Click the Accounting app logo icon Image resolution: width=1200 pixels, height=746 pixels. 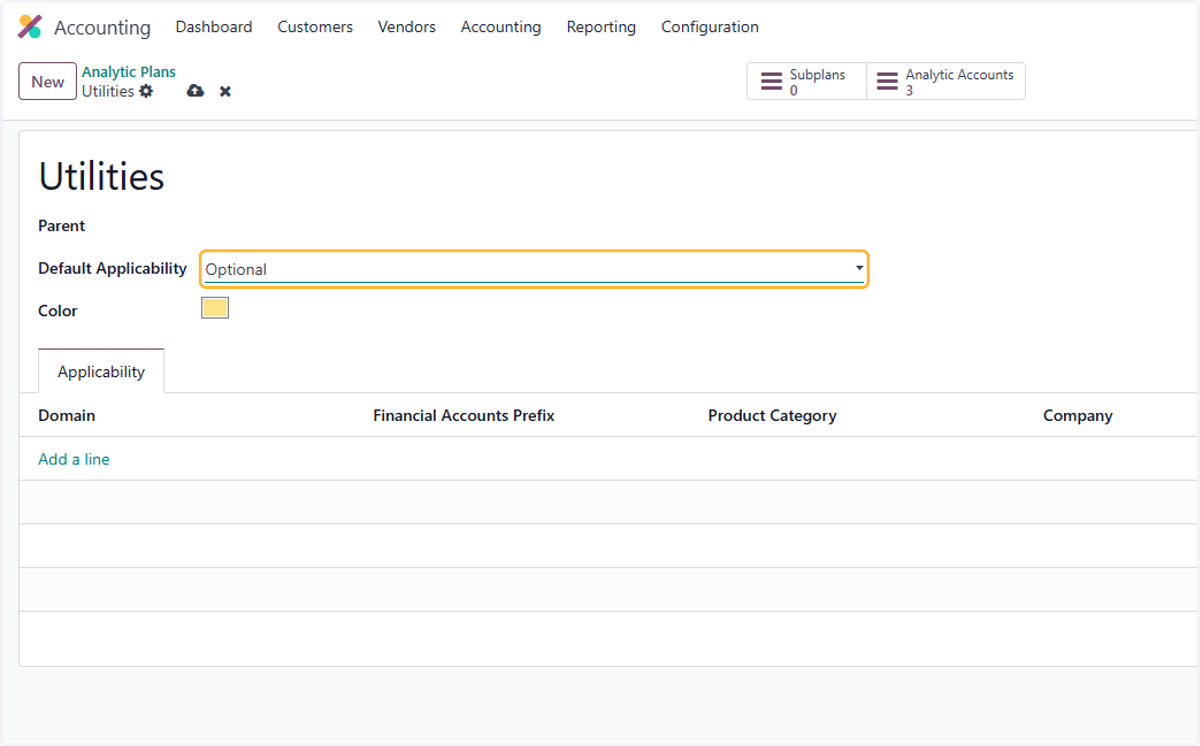tap(30, 27)
